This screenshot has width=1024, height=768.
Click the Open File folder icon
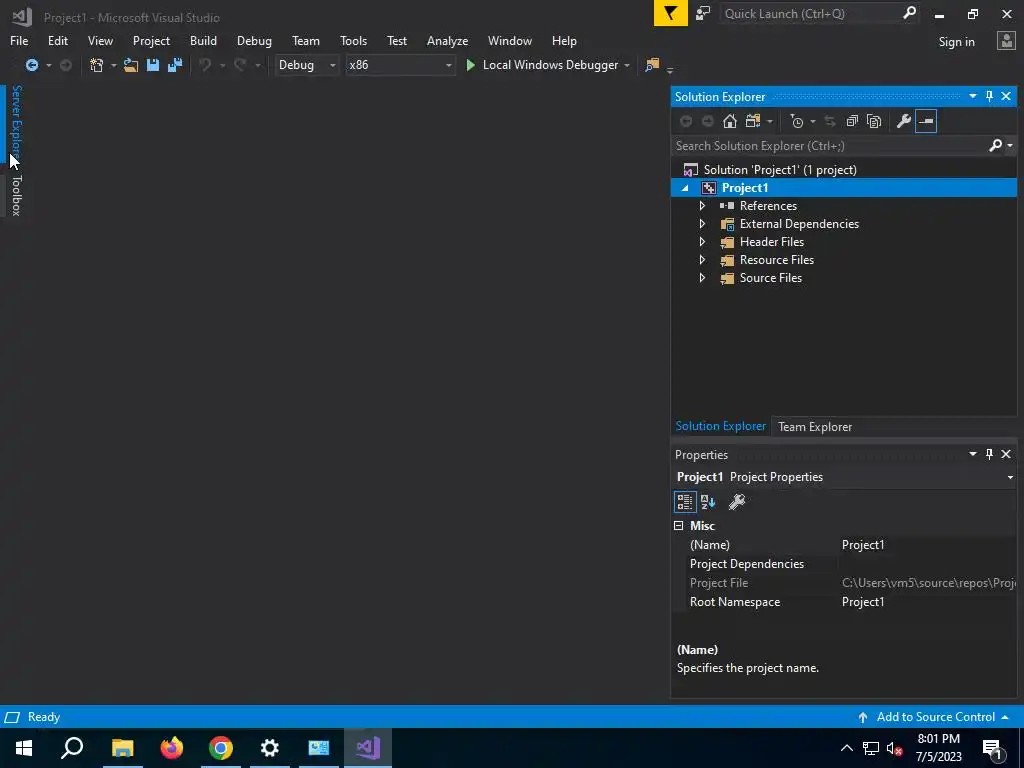[131, 65]
